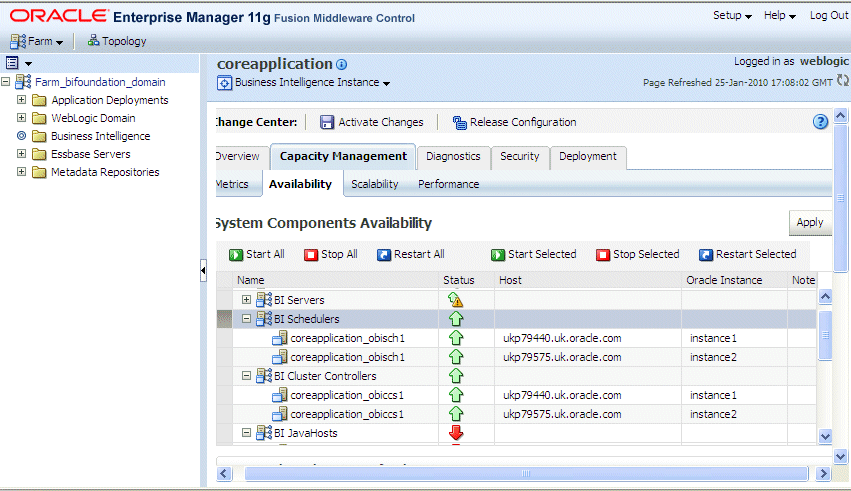Click Start Selected

(x=534, y=254)
